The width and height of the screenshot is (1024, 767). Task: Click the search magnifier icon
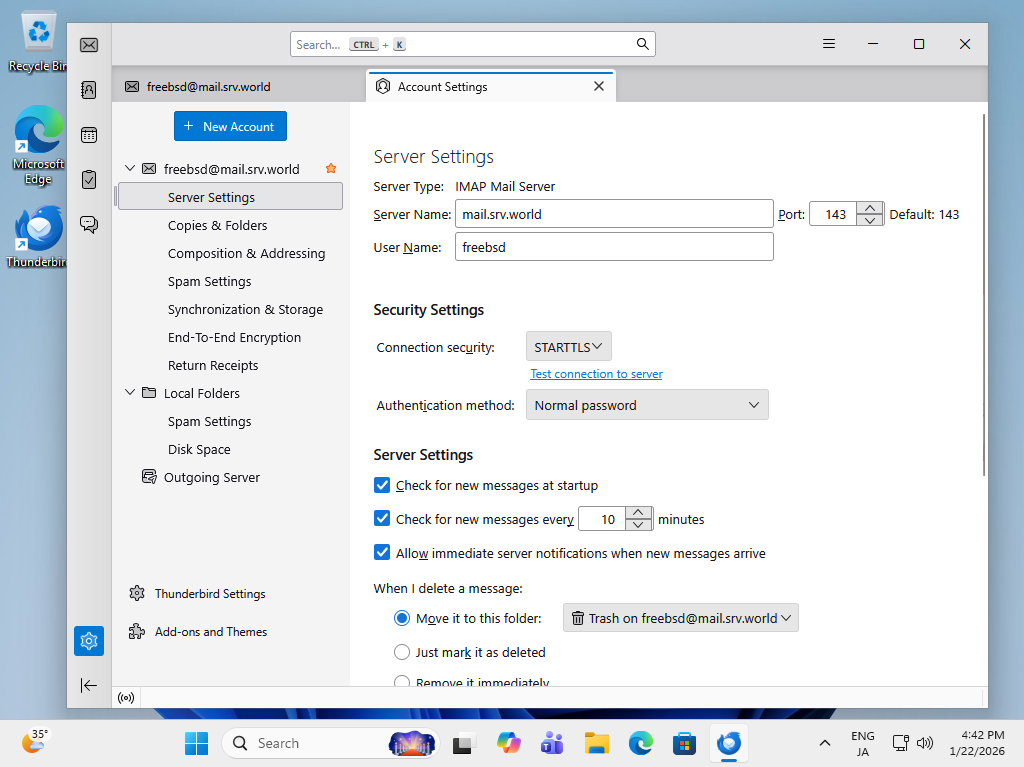coord(643,44)
